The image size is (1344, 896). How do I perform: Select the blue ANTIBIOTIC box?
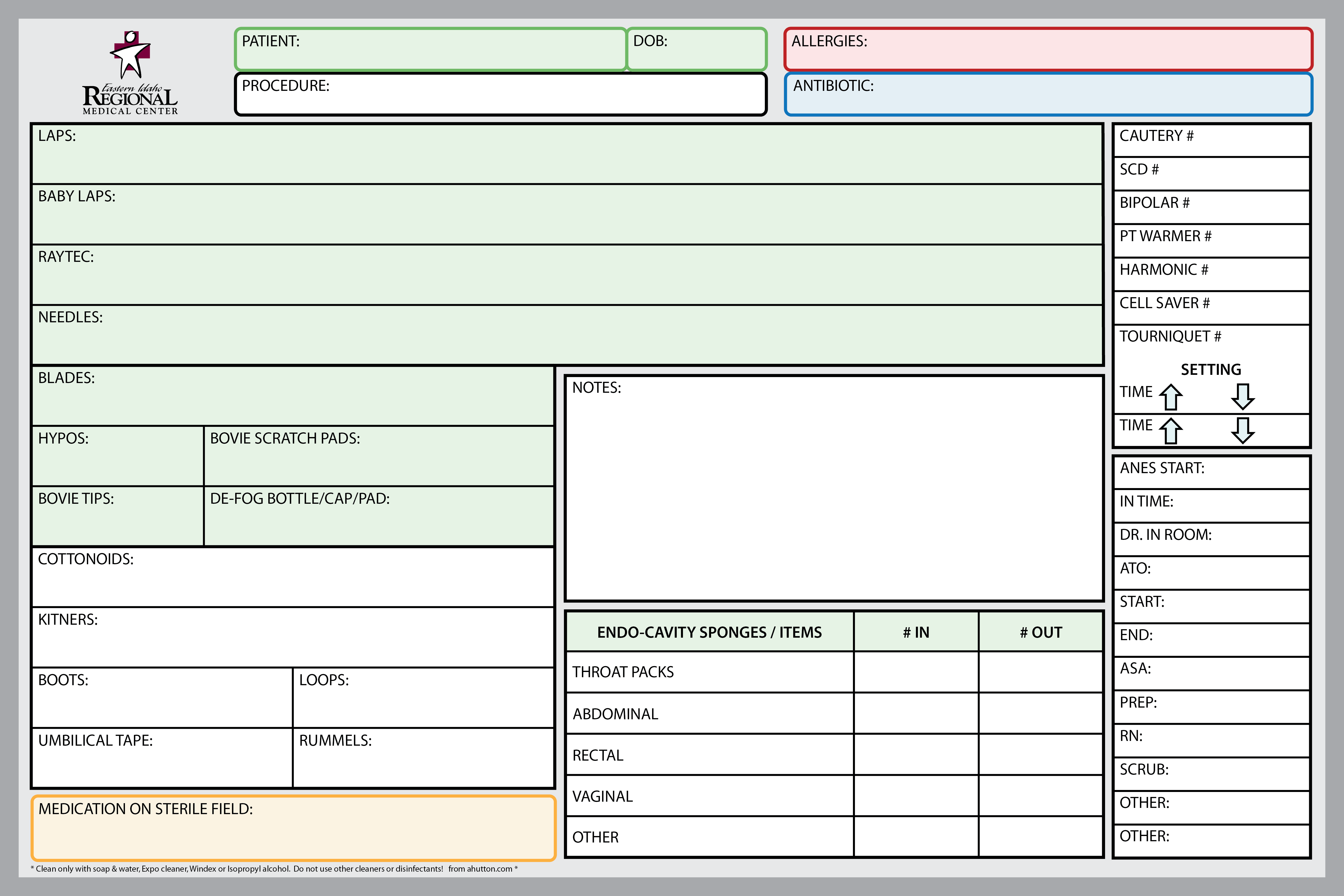[x=1048, y=95]
